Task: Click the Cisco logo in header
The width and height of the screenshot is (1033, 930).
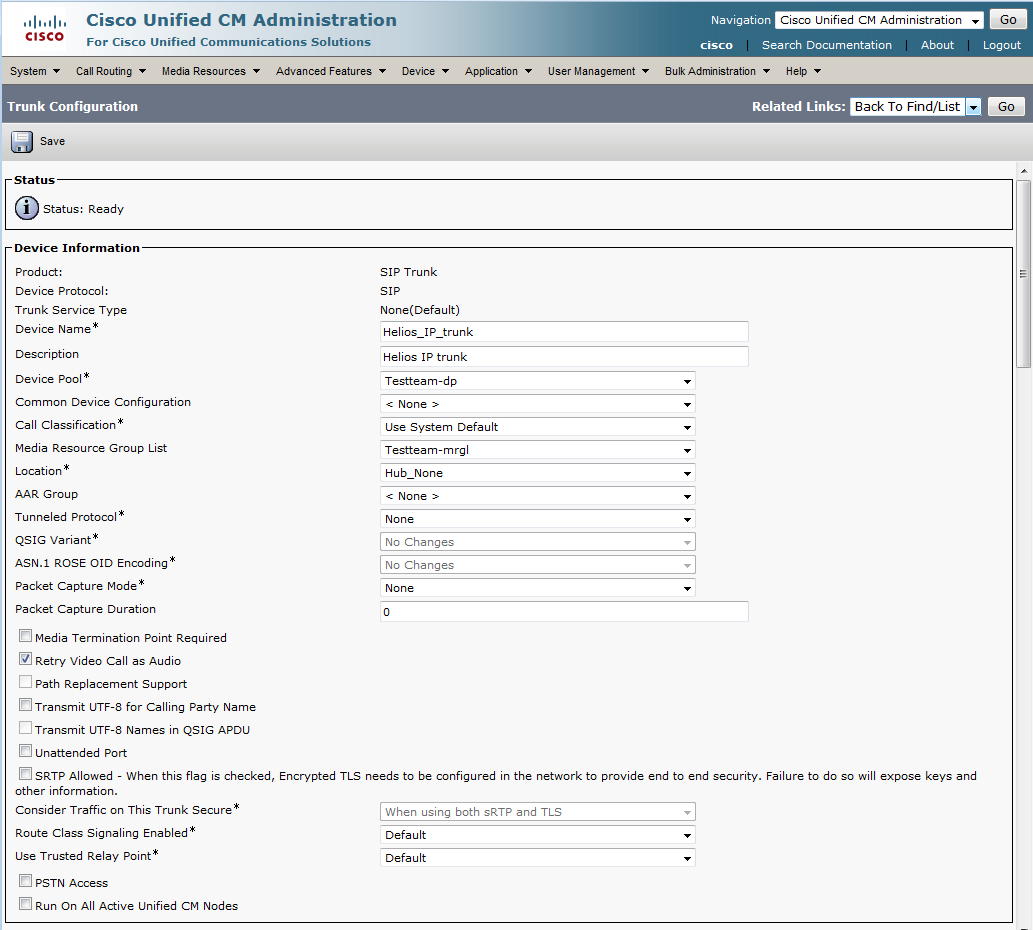Action: 44,29
